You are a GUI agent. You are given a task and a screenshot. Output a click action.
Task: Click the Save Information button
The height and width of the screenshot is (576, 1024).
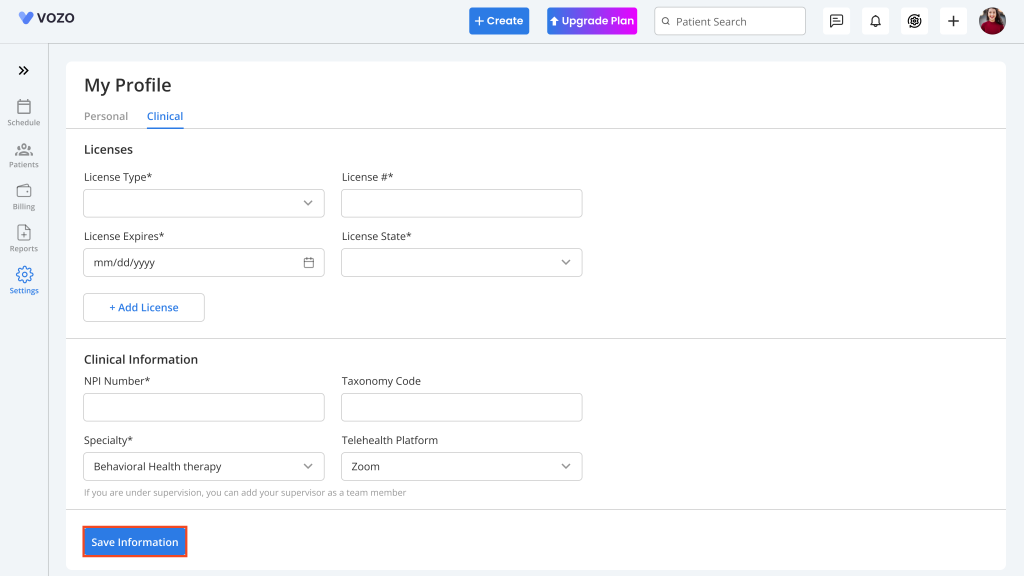(x=135, y=542)
